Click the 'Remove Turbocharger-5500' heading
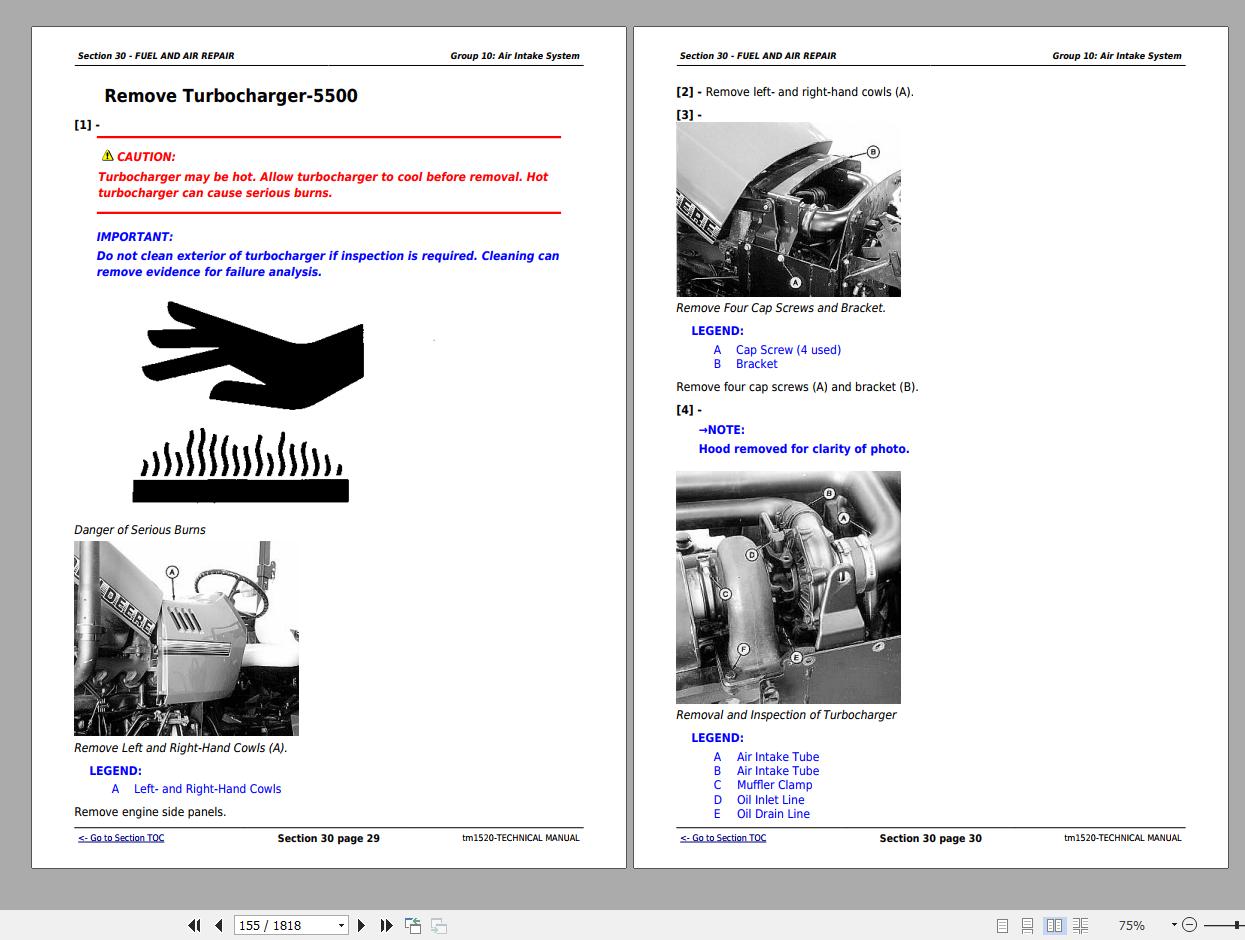1245x940 pixels. pyautogui.click(x=231, y=96)
